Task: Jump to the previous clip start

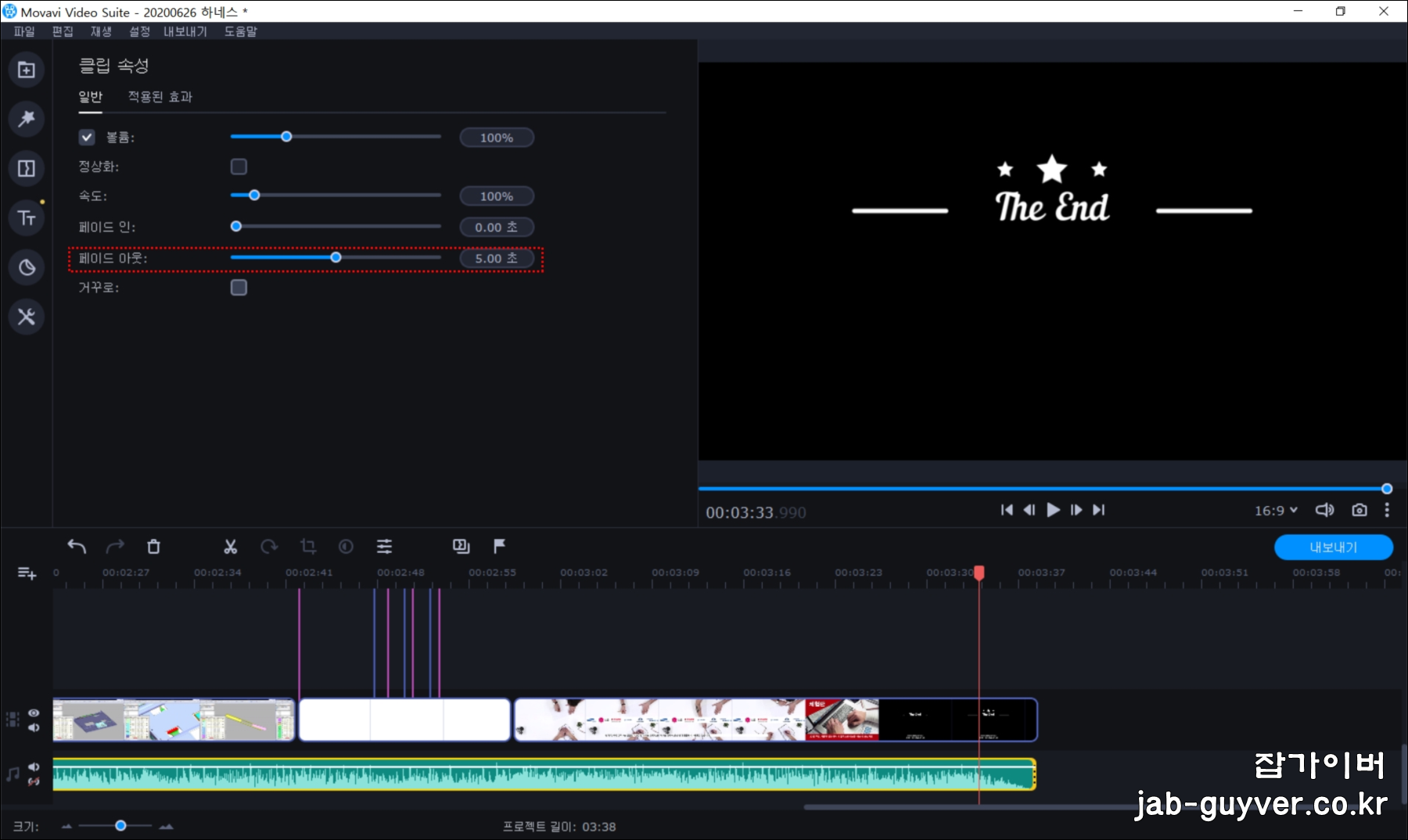Action: (x=1007, y=510)
